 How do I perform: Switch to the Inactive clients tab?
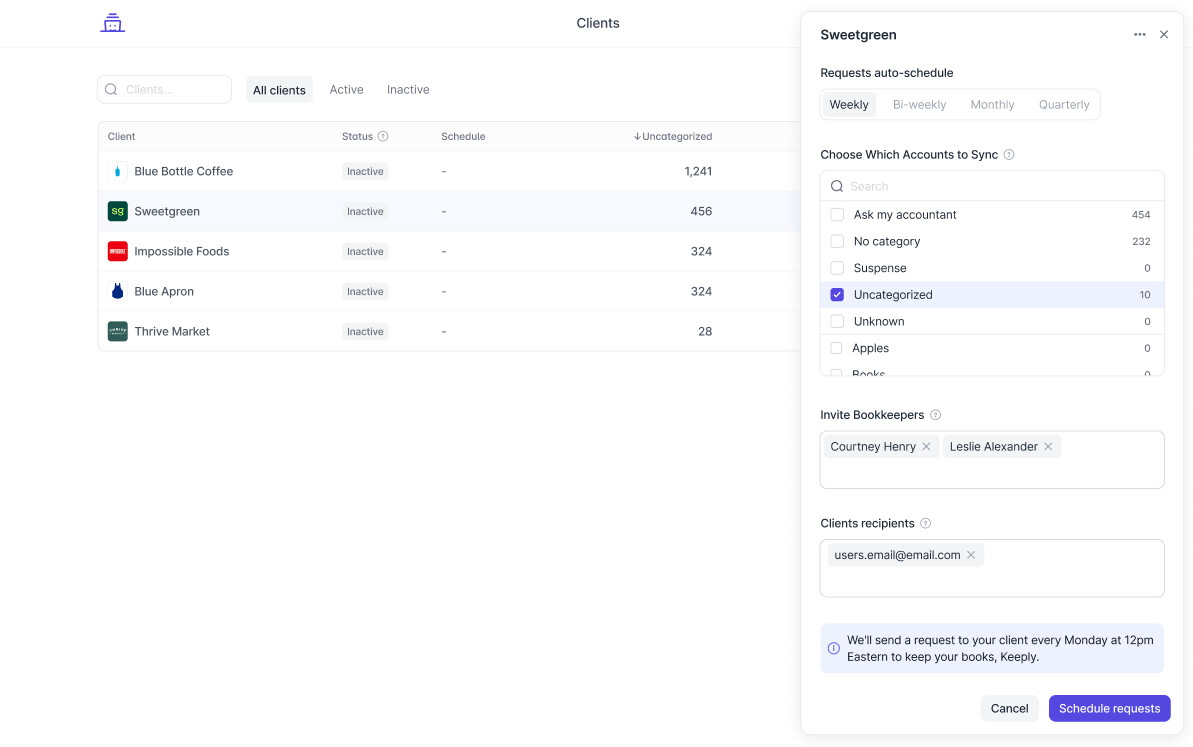408,90
